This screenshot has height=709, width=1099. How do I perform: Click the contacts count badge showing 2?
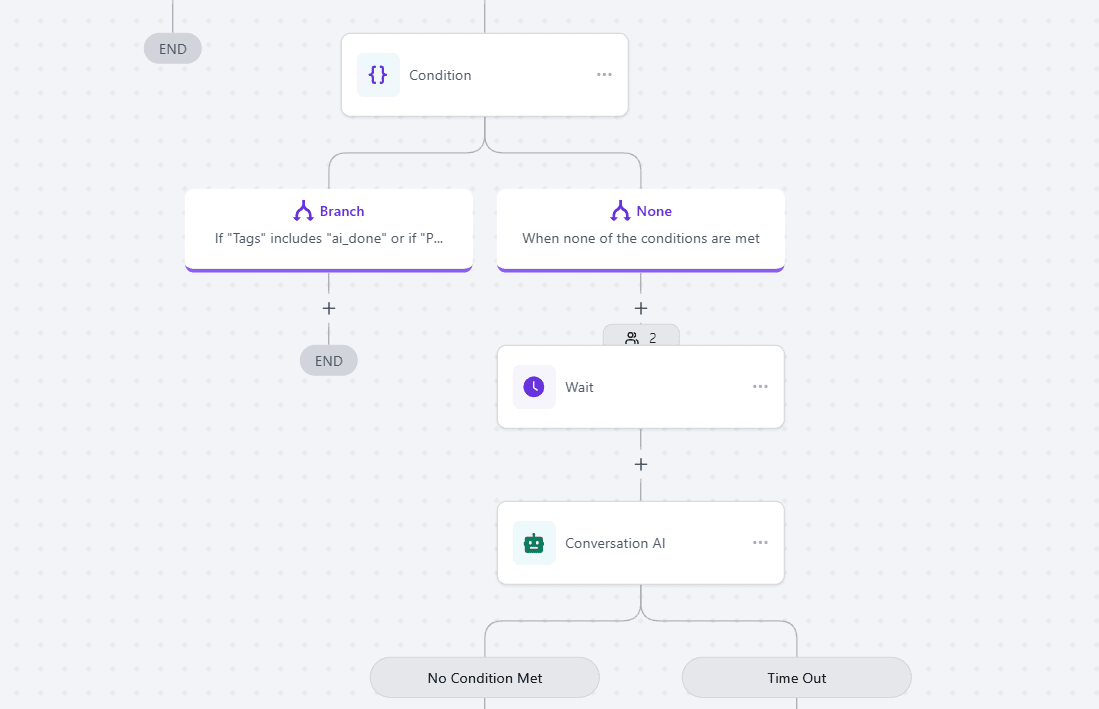[641, 338]
